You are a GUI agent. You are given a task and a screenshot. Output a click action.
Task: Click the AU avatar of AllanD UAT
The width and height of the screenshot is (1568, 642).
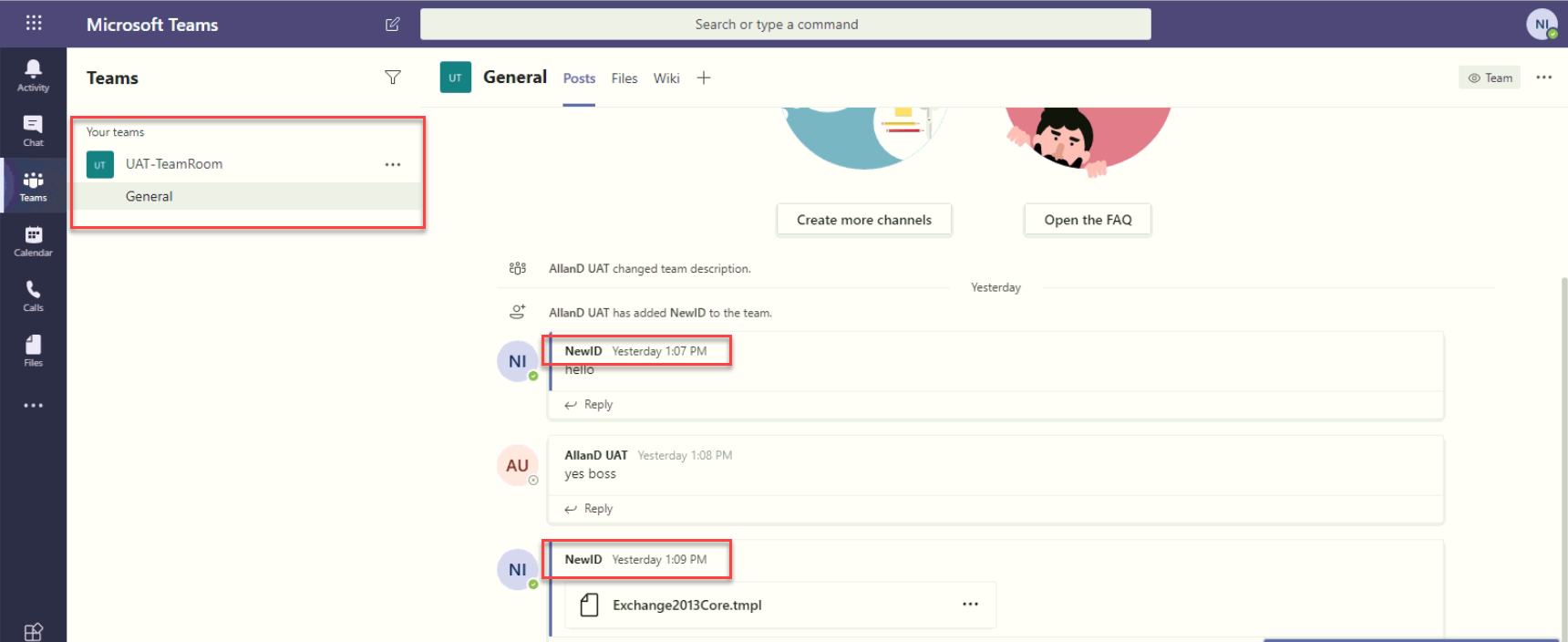[x=517, y=465]
